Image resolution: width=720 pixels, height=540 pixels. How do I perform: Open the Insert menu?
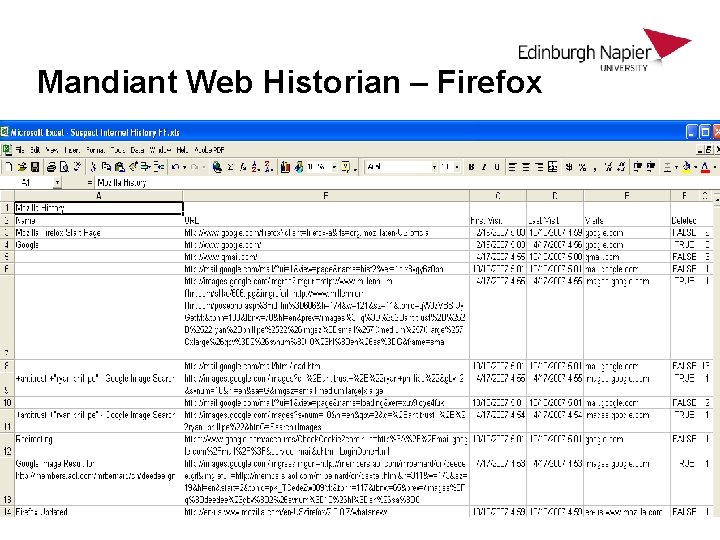(72, 150)
